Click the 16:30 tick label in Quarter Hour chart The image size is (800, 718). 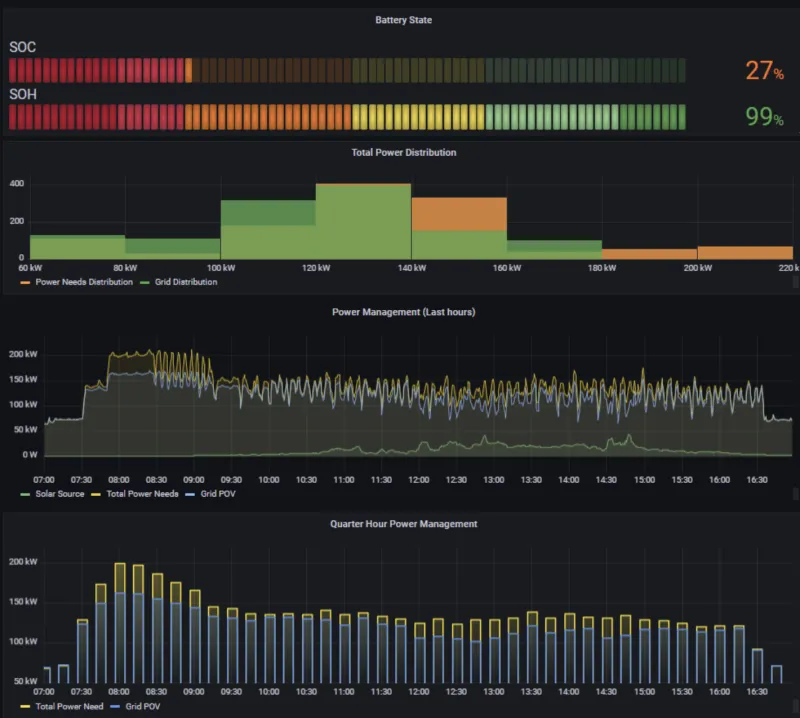[x=757, y=691]
